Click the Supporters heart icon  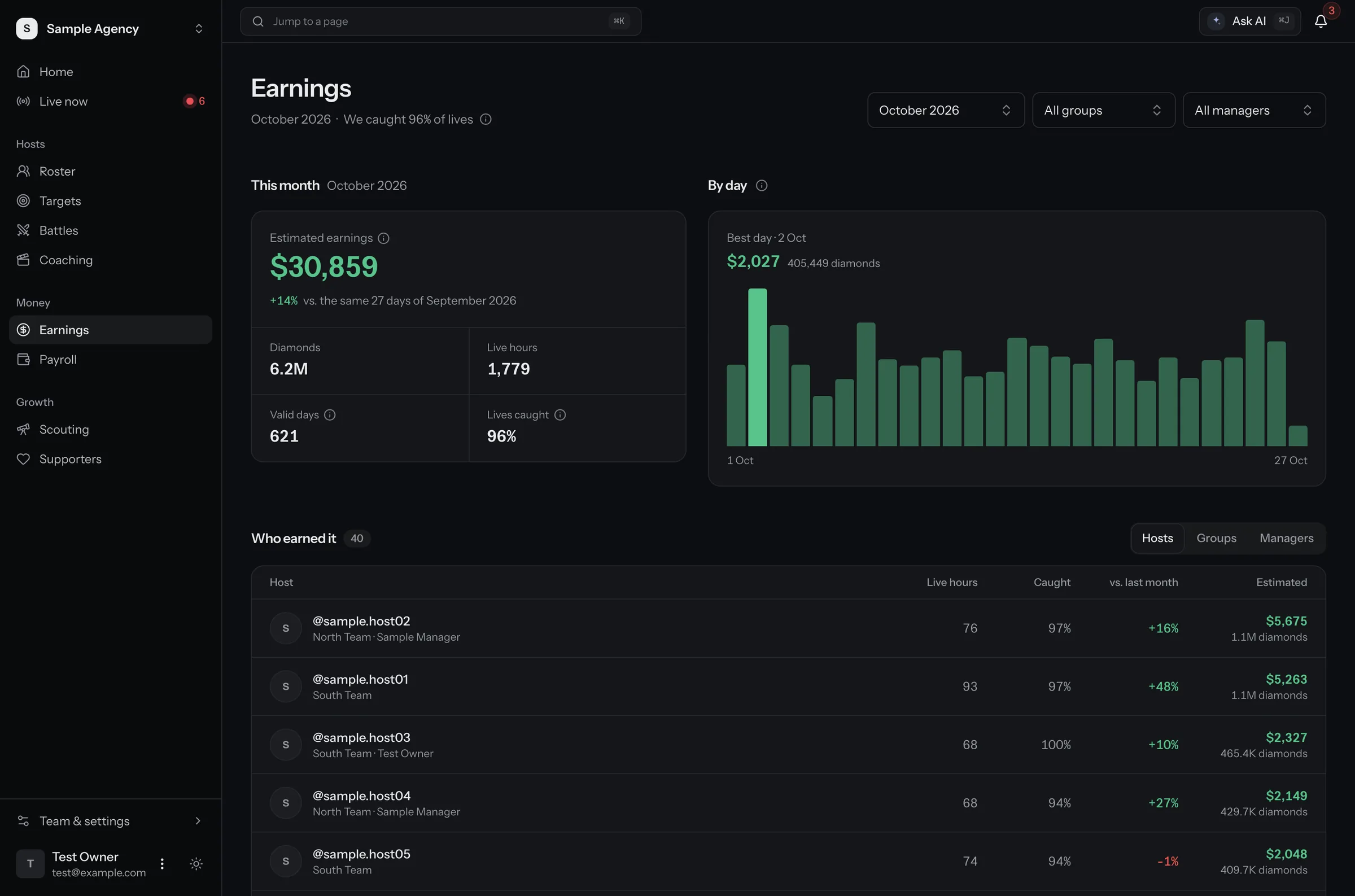pyautogui.click(x=23, y=459)
